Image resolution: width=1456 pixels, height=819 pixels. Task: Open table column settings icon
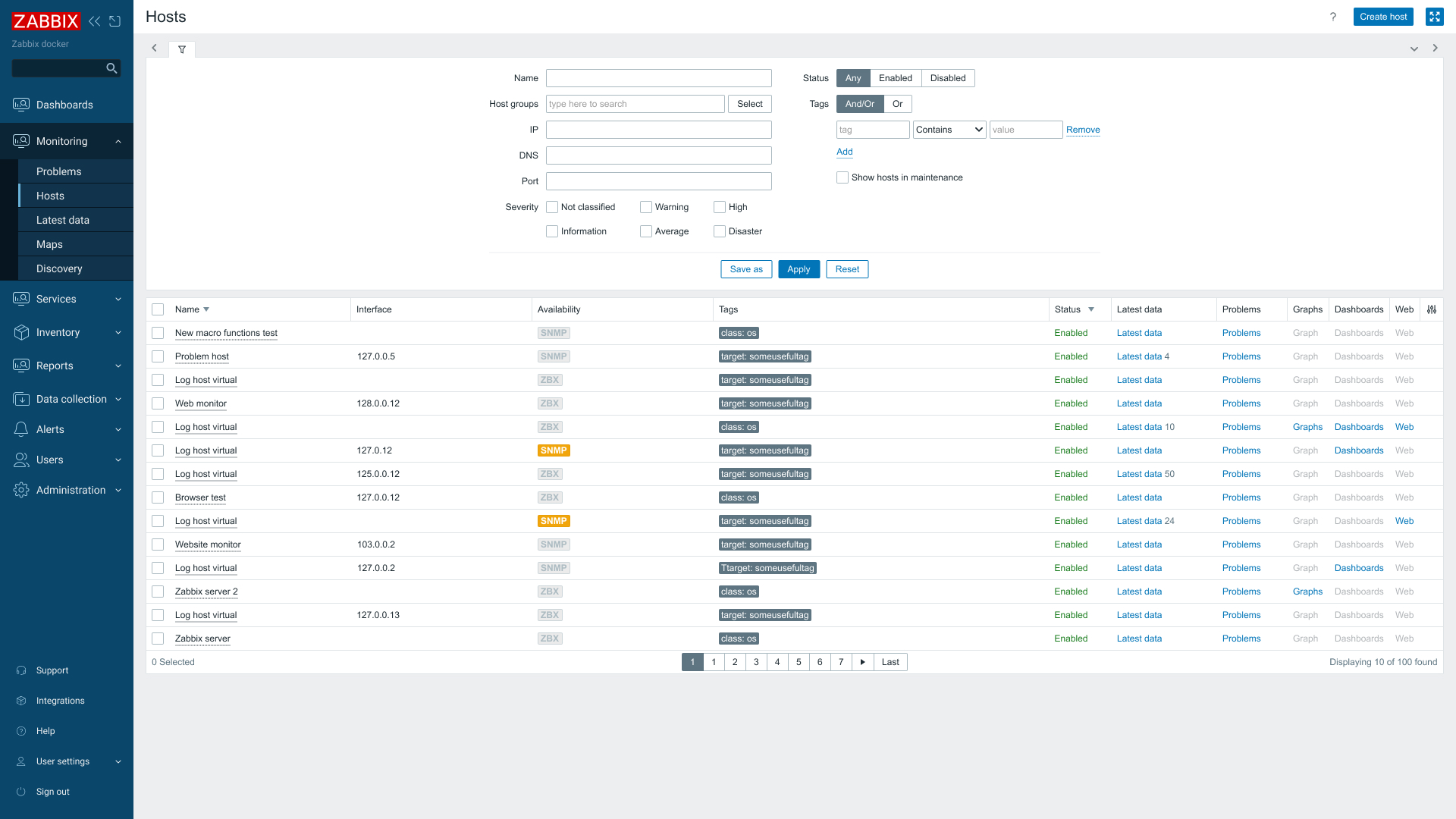coord(1432,309)
